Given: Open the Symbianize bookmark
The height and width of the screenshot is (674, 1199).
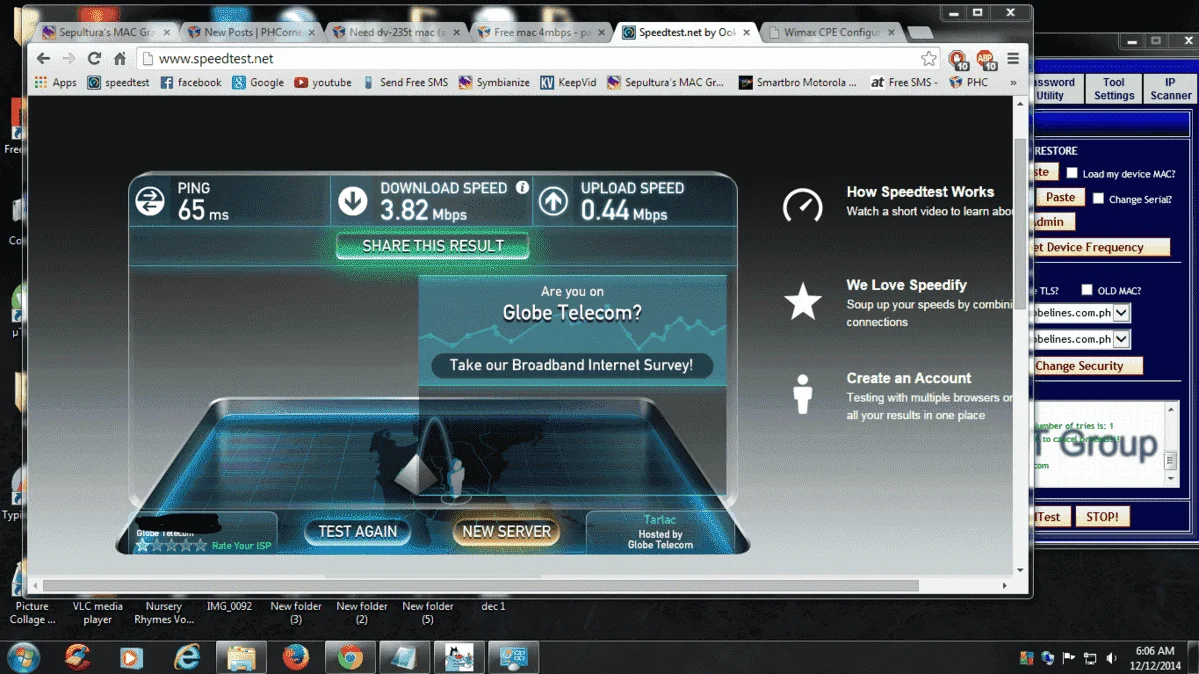Looking at the screenshot, I should pos(494,83).
